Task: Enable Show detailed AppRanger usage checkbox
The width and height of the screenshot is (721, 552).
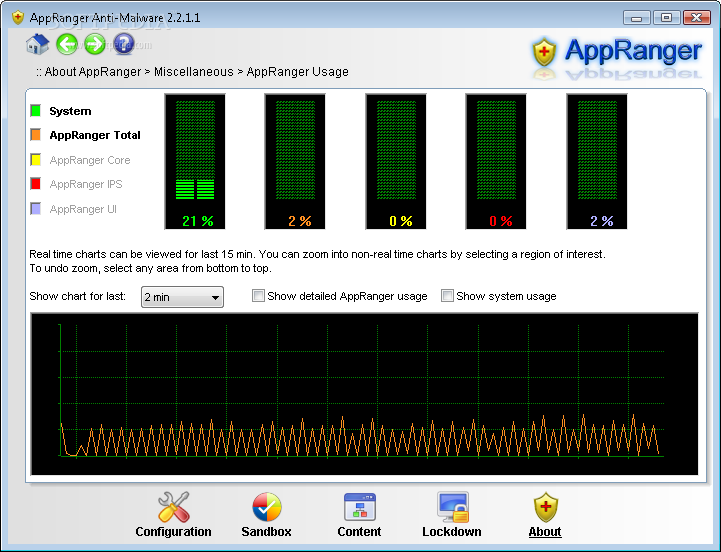Action: [258, 296]
